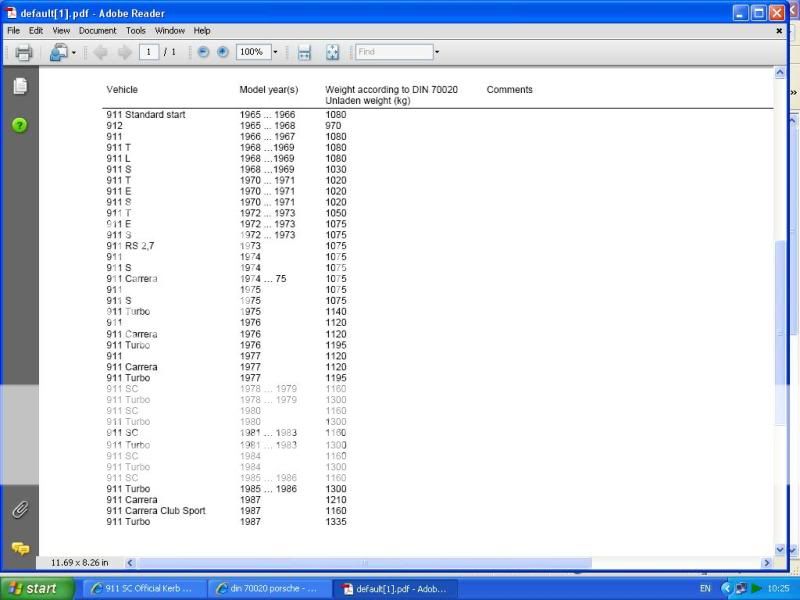Image resolution: width=800 pixels, height=600 pixels.
Task: Click the Print icon in toolbar
Action: click(x=24, y=52)
